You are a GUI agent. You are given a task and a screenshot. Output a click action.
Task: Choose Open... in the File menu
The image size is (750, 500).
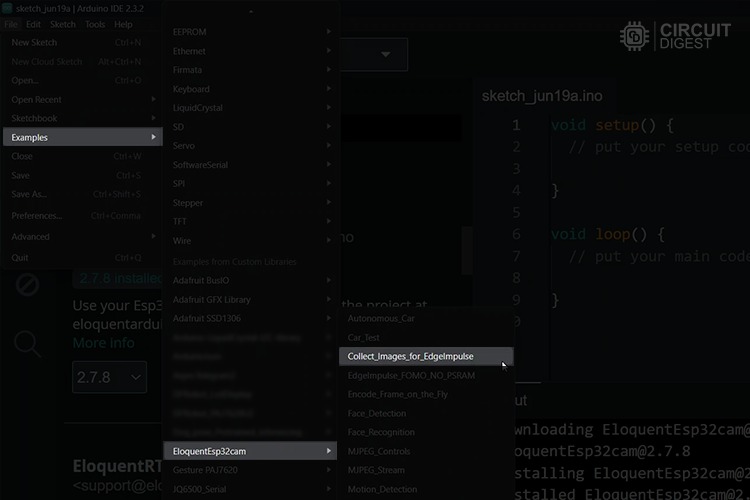point(82,80)
